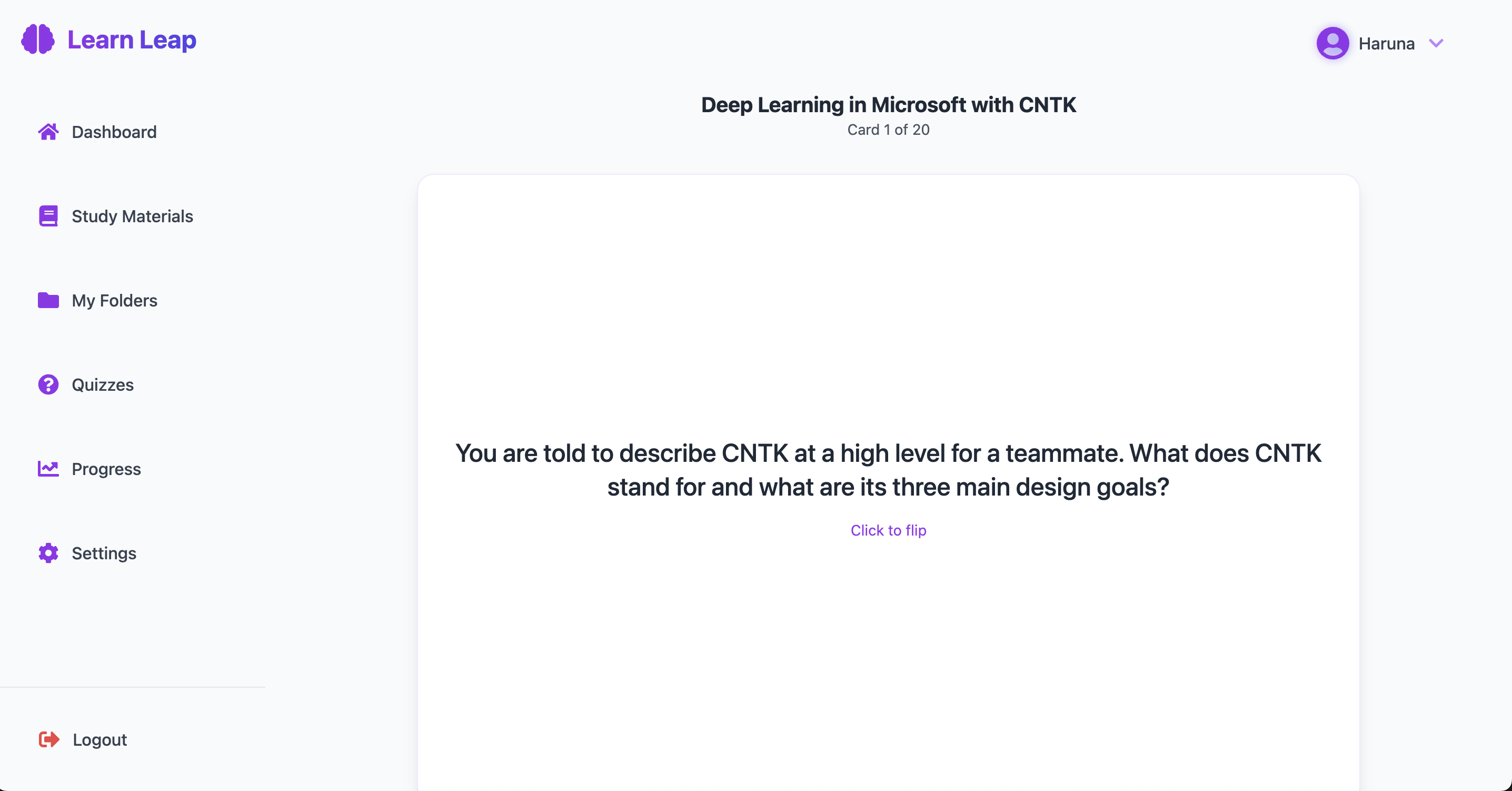The width and height of the screenshot is (1512, 791).
Task: Select the Progress chart icon
Action: [47, 469]
